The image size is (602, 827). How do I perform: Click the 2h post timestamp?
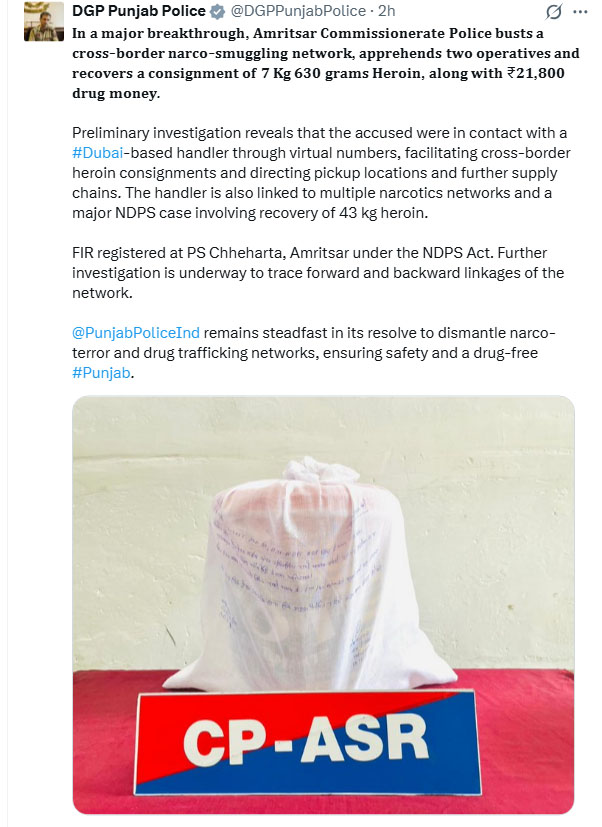(387, 11)
